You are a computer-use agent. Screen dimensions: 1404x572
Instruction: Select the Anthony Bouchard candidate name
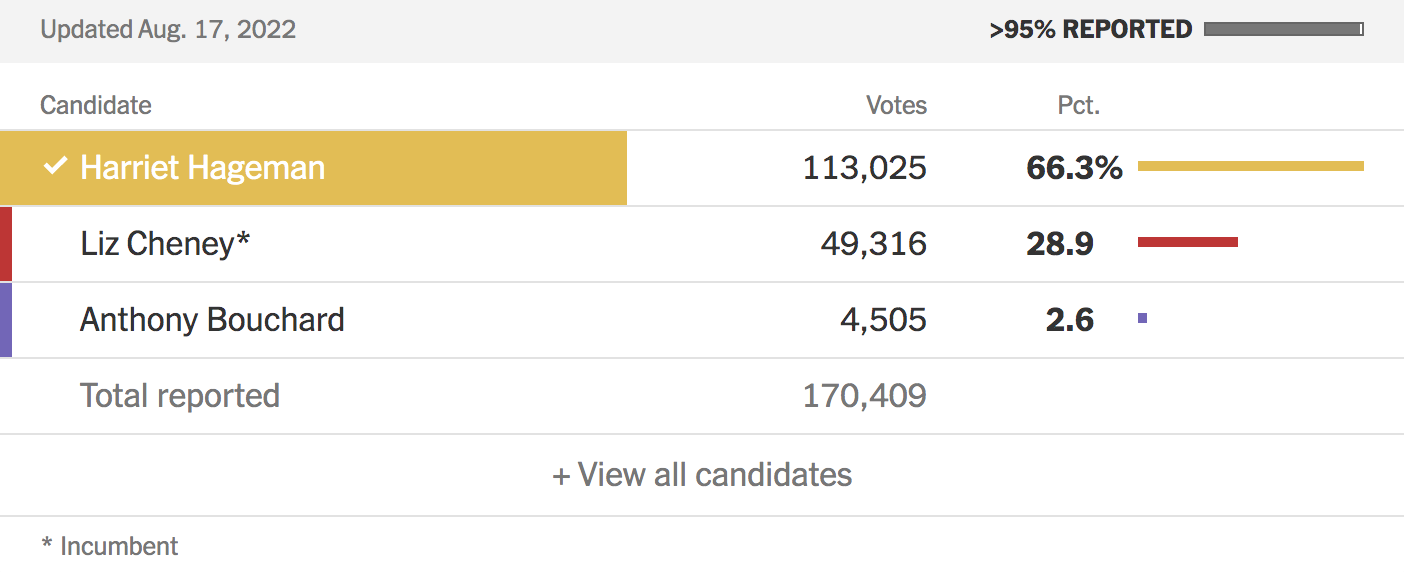tap(212, 320)
